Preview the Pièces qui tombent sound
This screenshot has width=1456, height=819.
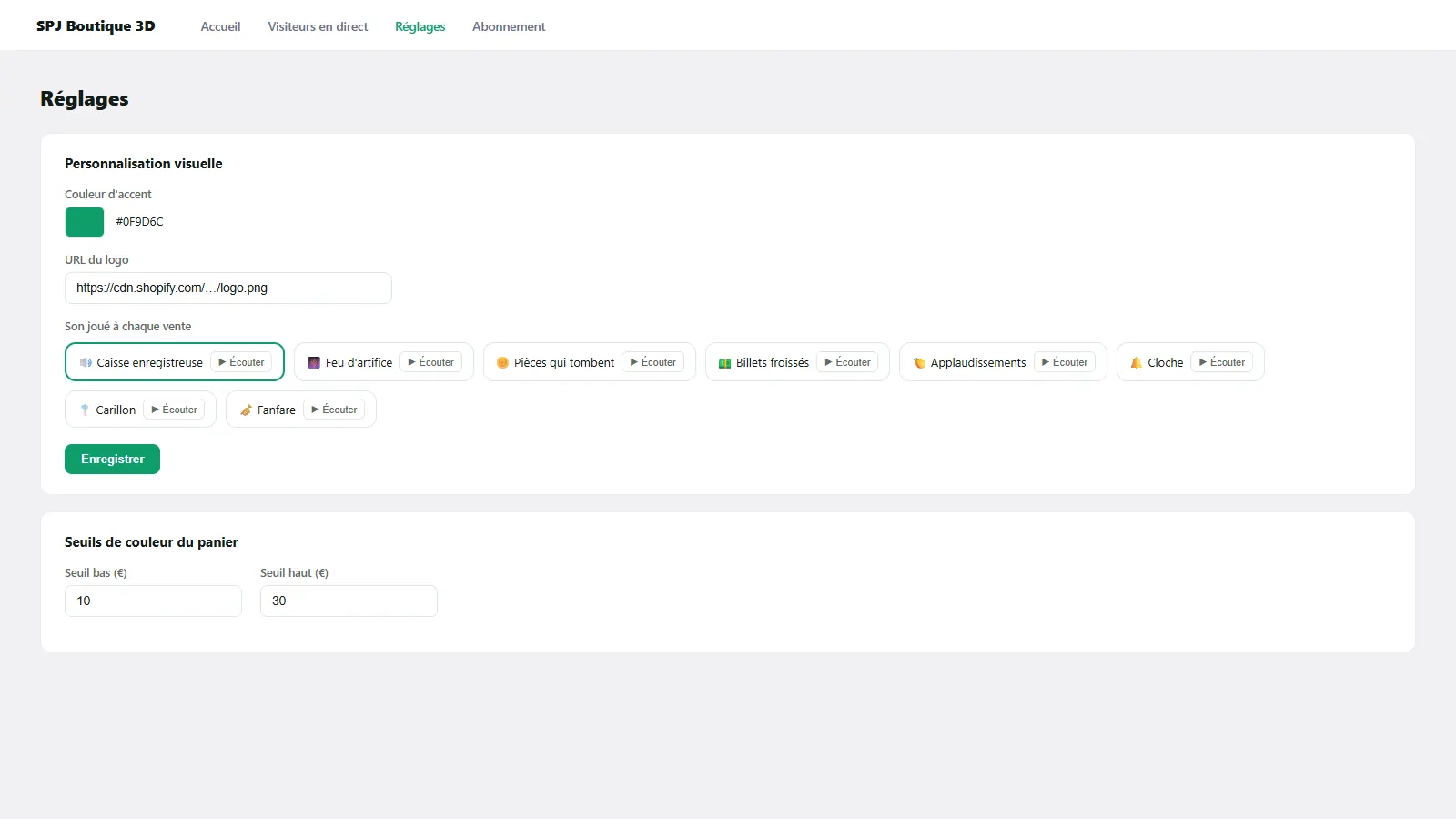click(653, 362)
